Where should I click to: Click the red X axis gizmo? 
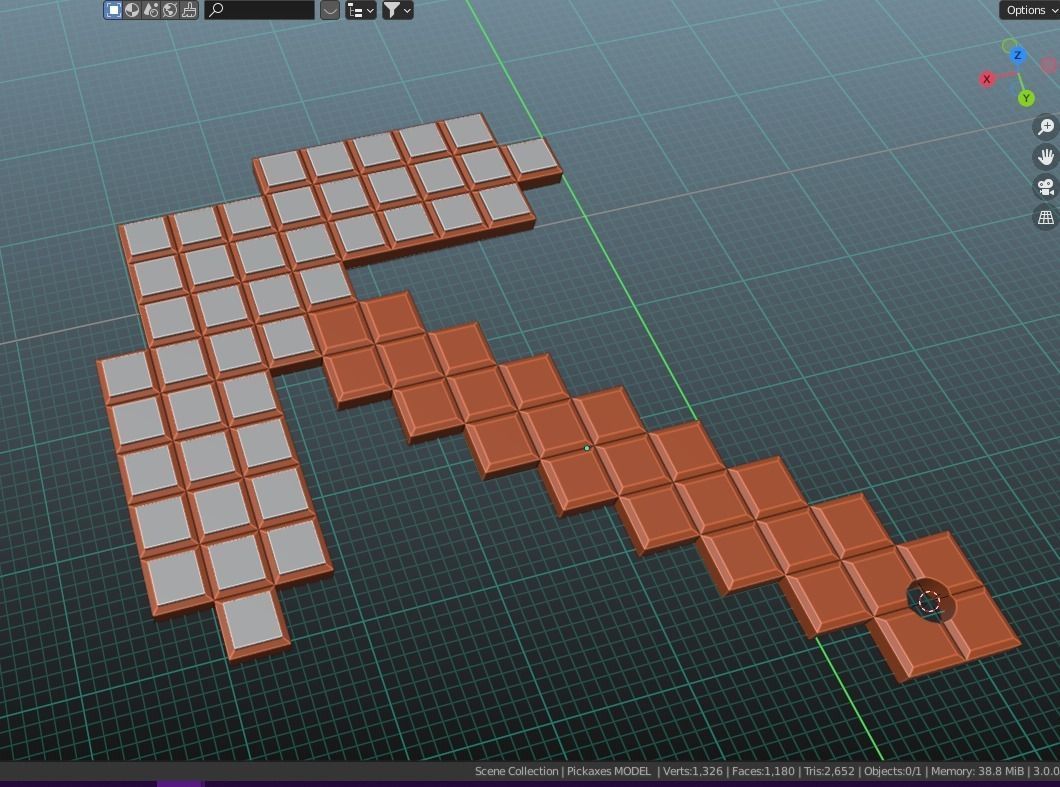[986, 79]
